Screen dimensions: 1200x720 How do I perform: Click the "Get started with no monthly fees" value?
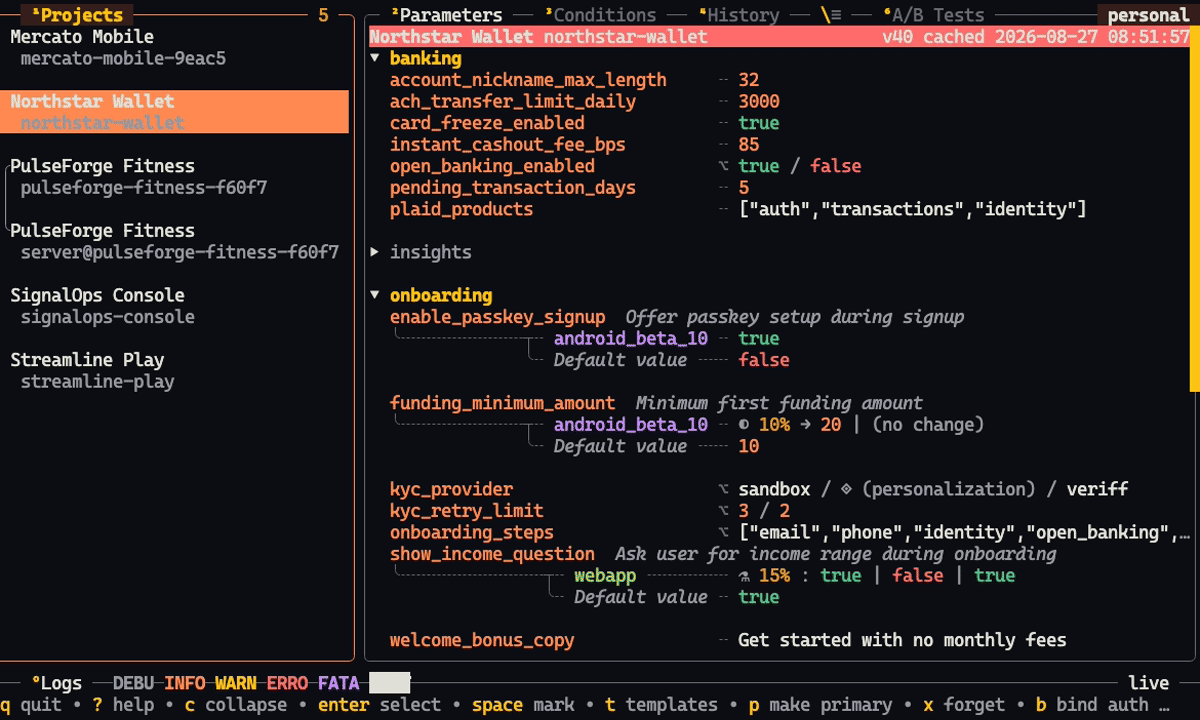point(902,640)
